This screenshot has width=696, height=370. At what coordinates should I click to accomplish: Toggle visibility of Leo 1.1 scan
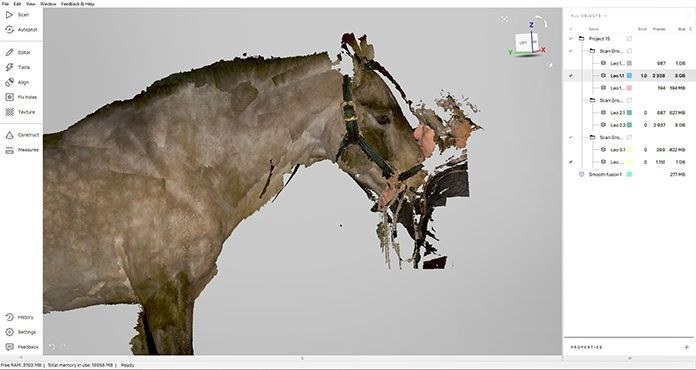tap(570, 76)
